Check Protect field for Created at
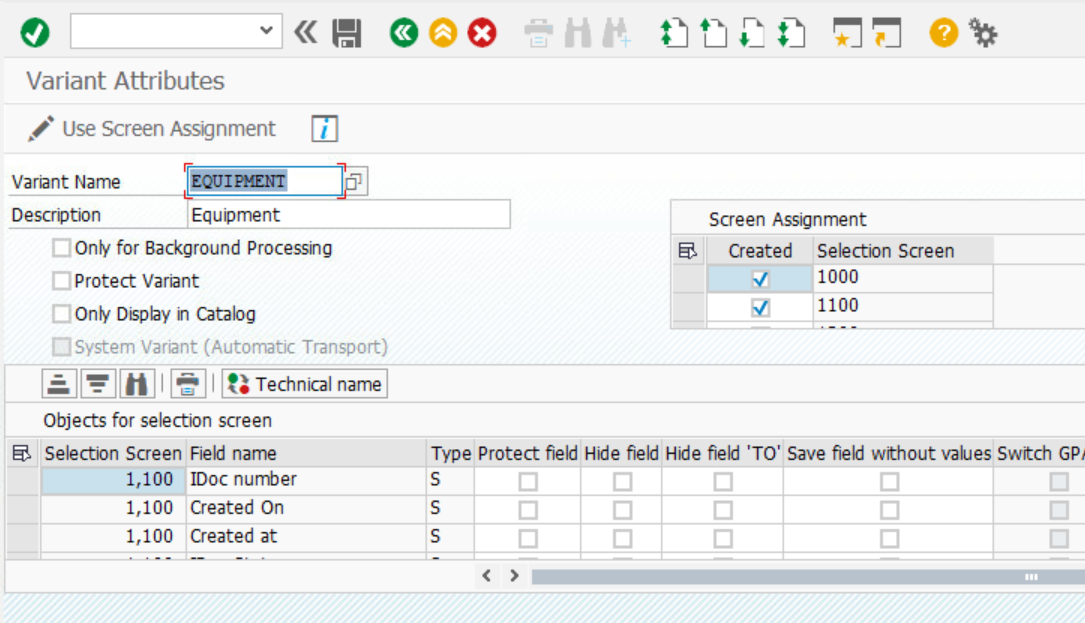Viewport: 1085px width, 623px height. tap(528, 539)
